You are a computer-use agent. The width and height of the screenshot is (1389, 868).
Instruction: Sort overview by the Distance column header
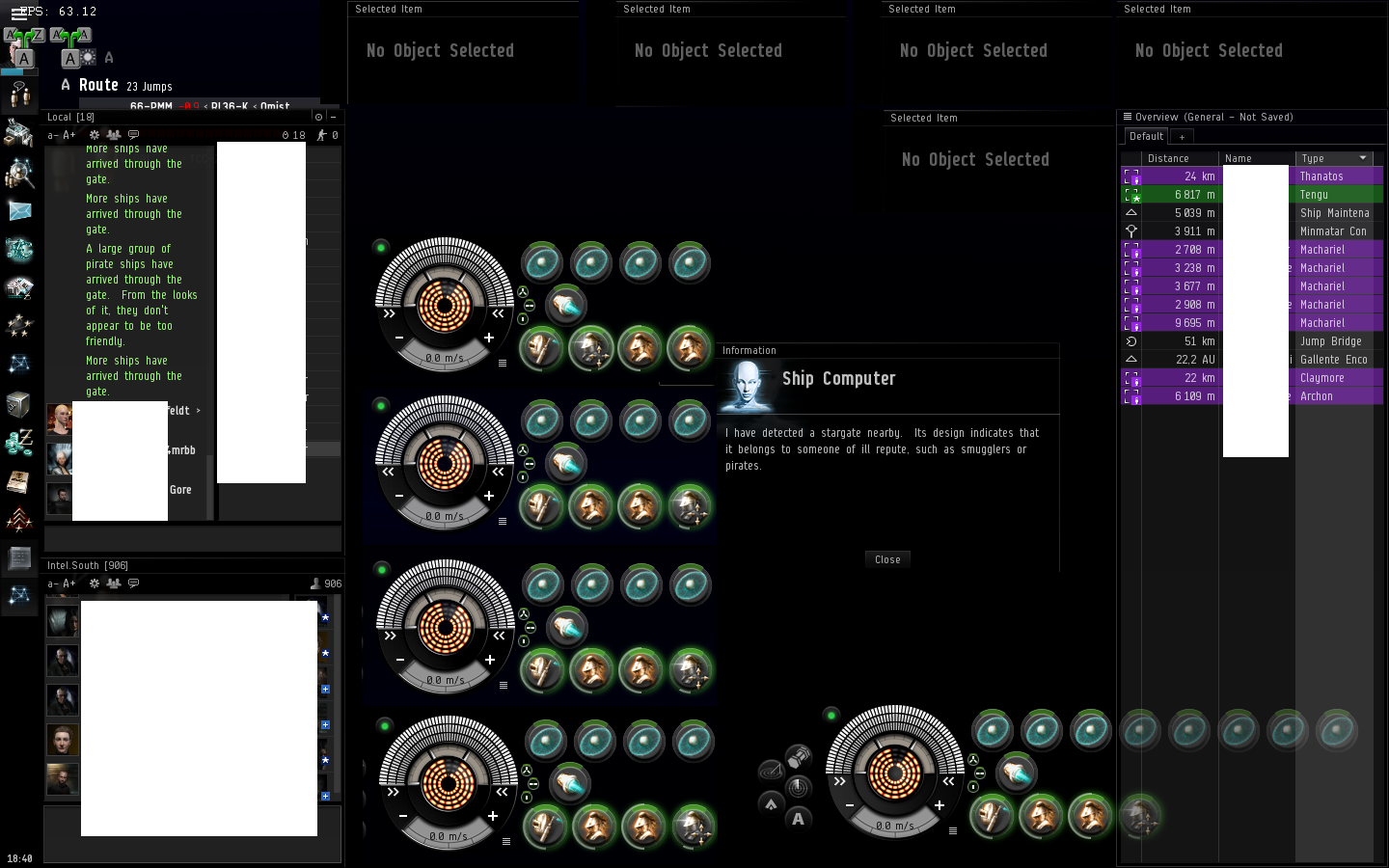pos(1181,158)
